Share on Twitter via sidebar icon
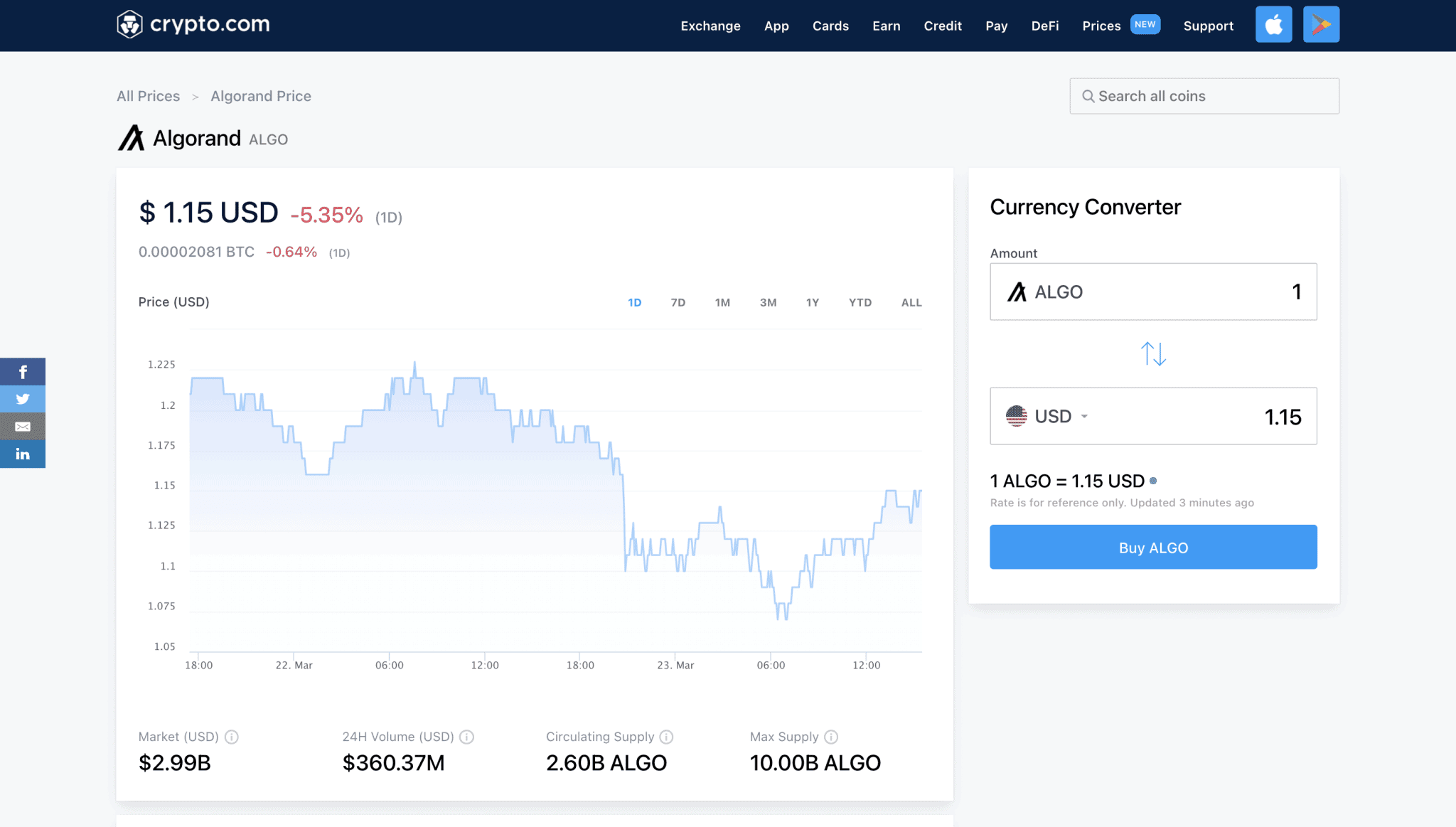Image resolution: width=1456 pixels, height=827 pixels. click(23, 399)
